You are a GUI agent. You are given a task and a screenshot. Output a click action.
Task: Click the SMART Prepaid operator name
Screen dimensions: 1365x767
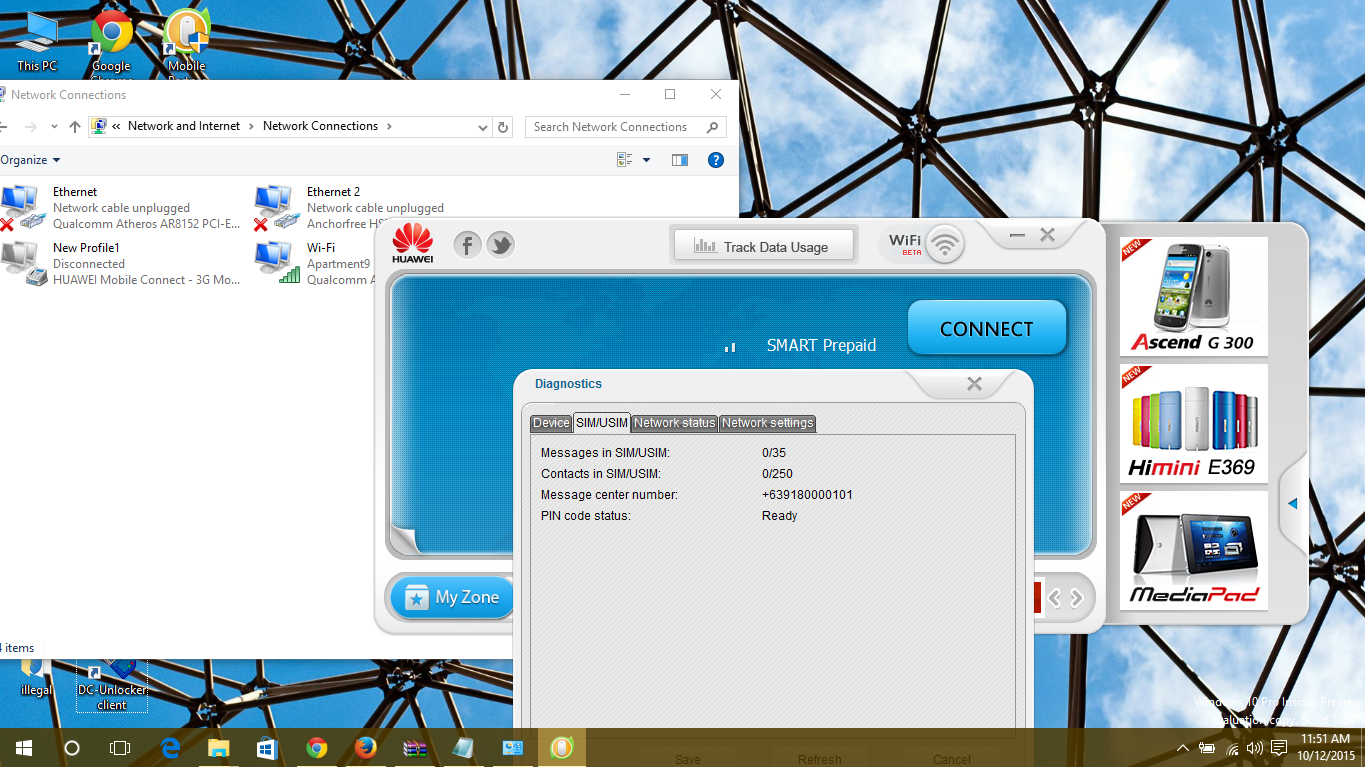tap(821, 345)
